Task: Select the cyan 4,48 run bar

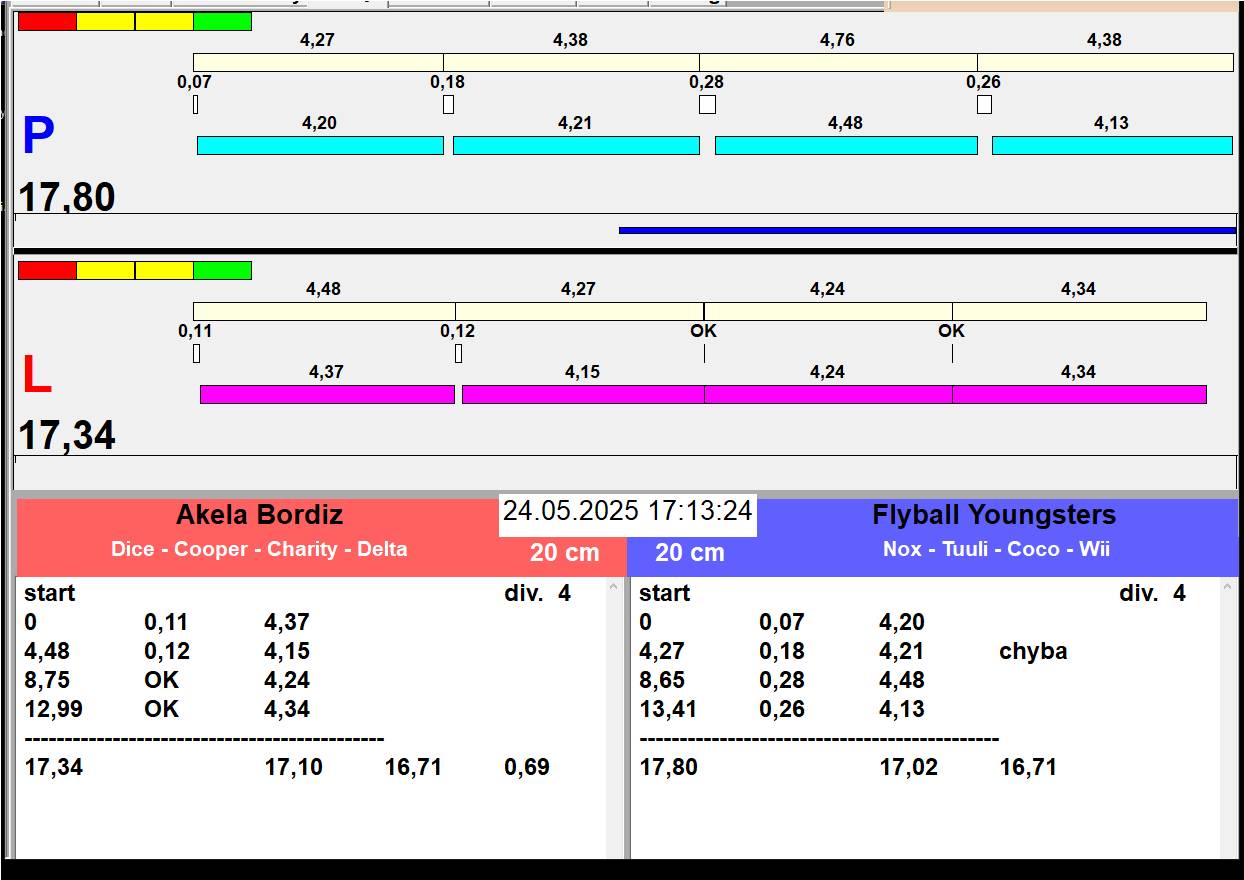Action: tap(845, 146)
